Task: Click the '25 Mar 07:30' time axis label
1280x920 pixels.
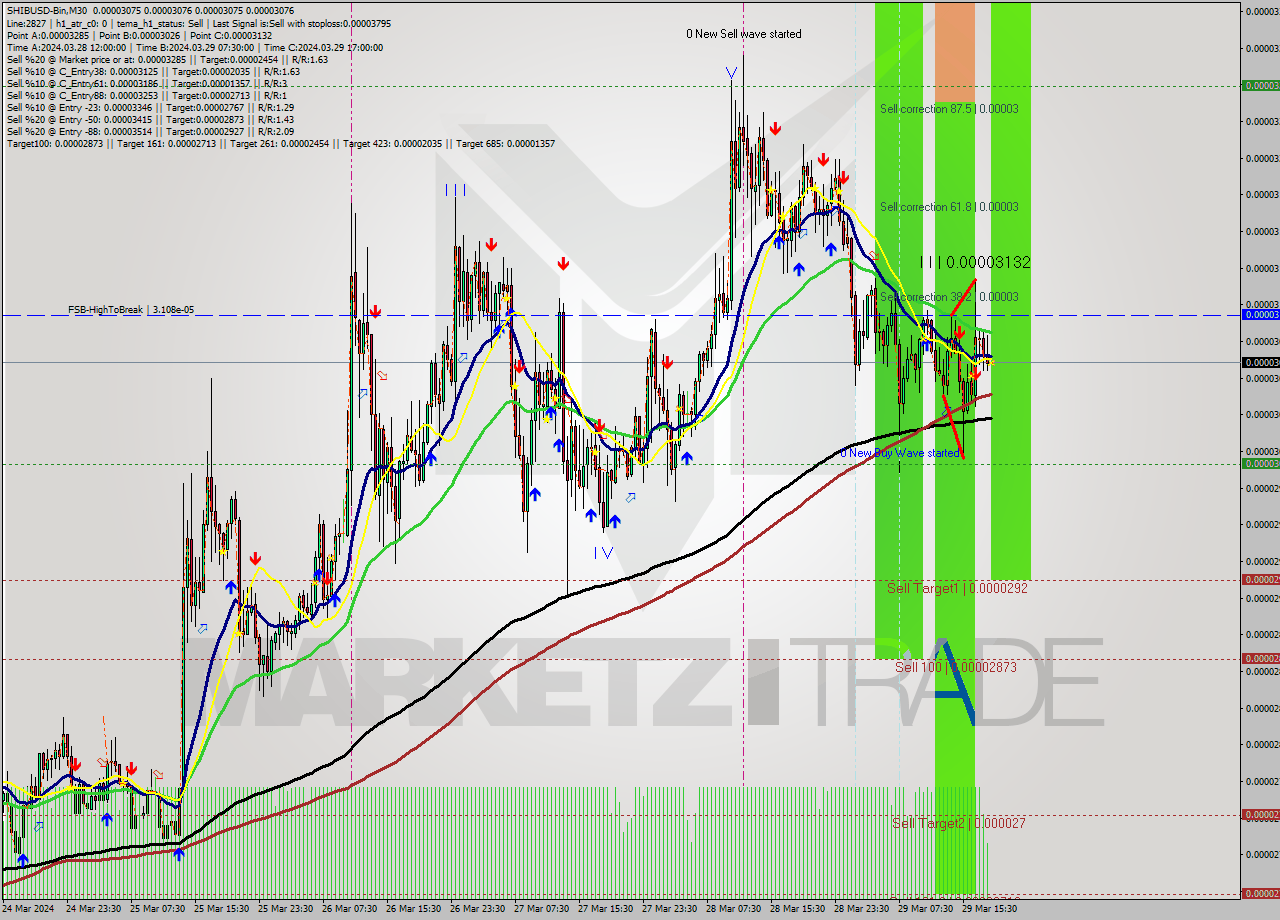Action: [x=158, y=909]
